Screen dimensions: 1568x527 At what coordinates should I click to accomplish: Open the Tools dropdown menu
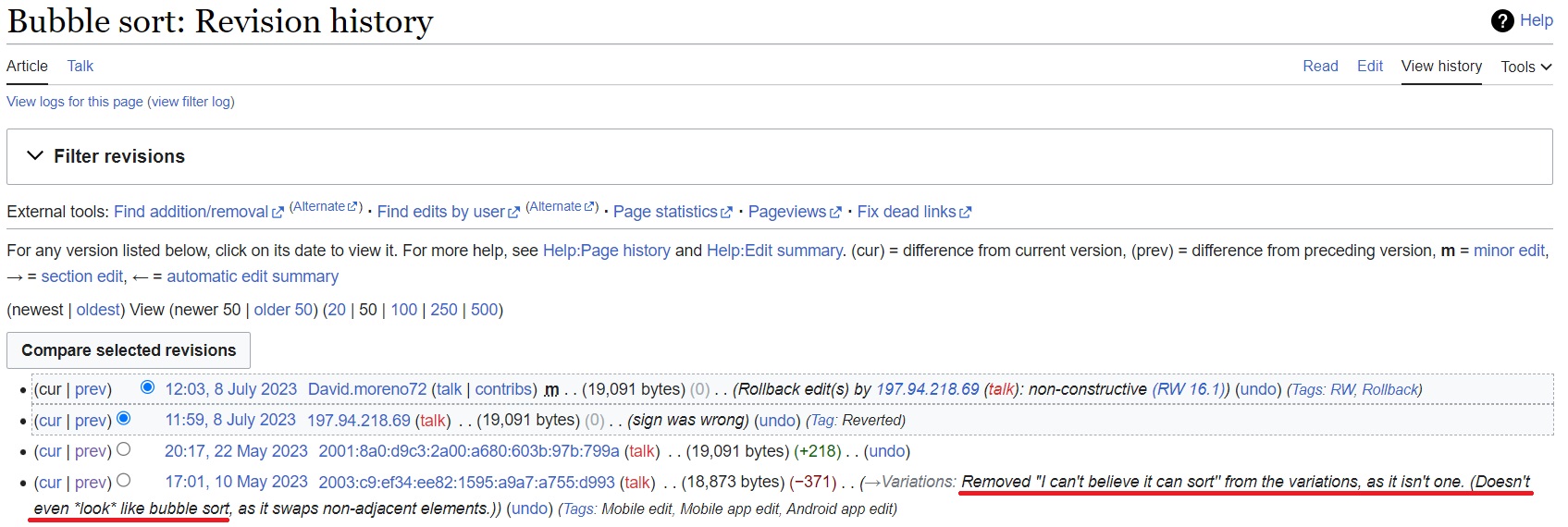coord(1526,67)
